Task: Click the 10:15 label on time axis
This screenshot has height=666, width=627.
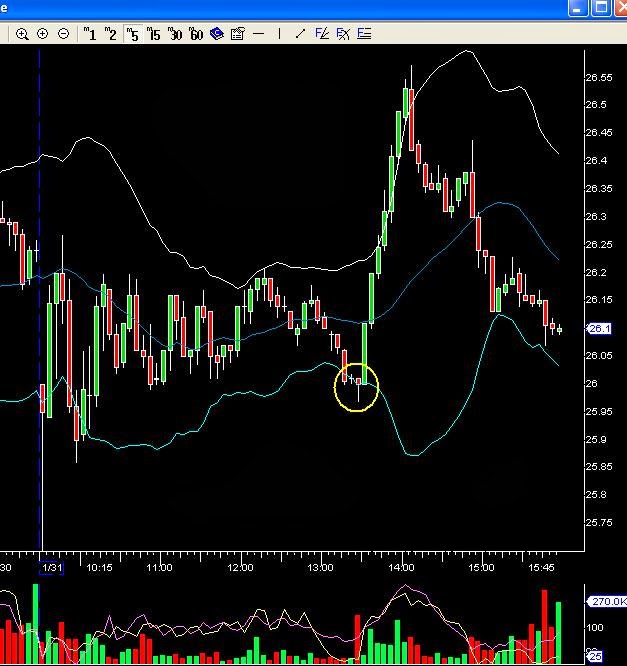Action: [99, 567]
